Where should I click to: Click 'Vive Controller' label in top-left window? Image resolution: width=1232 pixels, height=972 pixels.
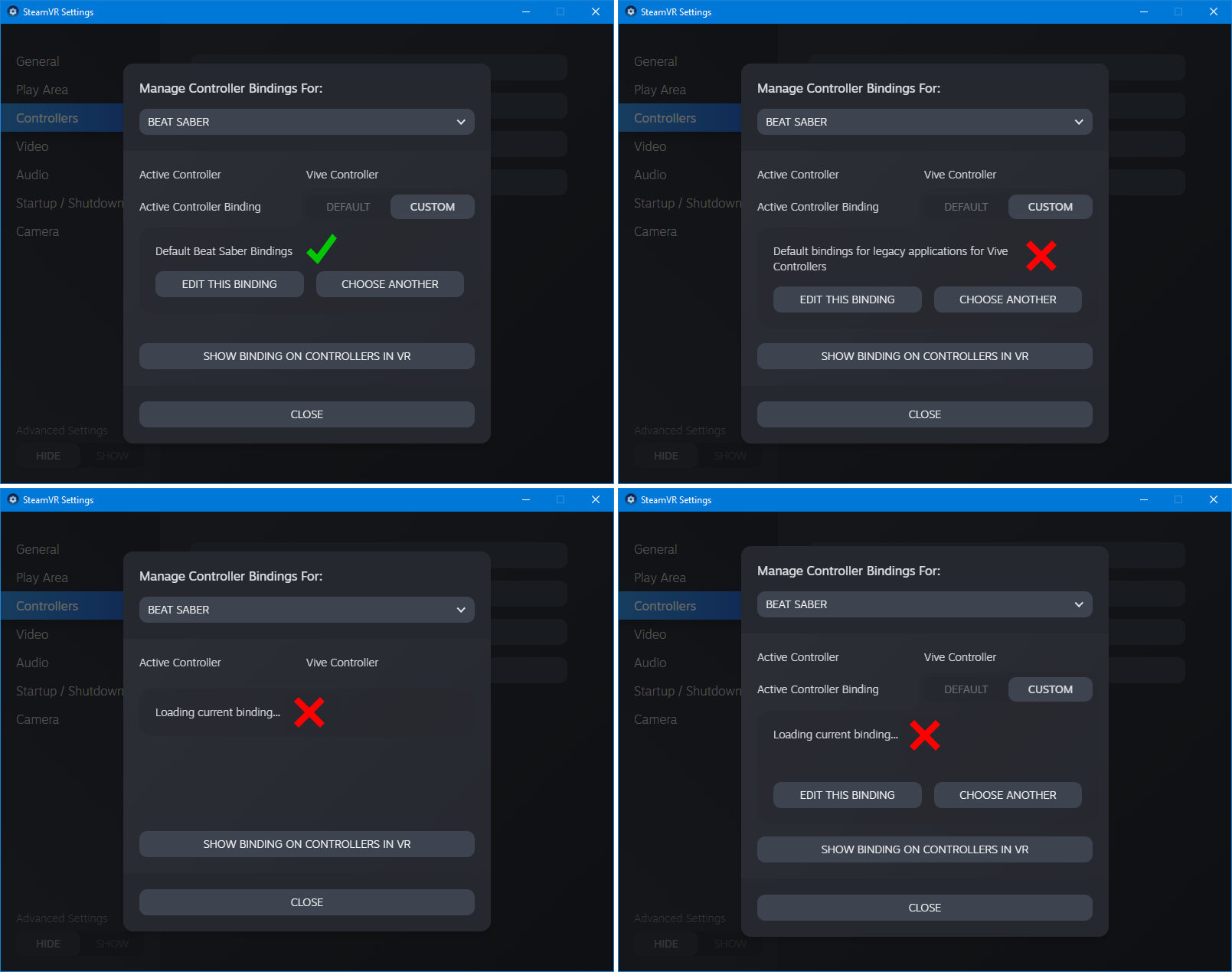[x=342, y=175]
